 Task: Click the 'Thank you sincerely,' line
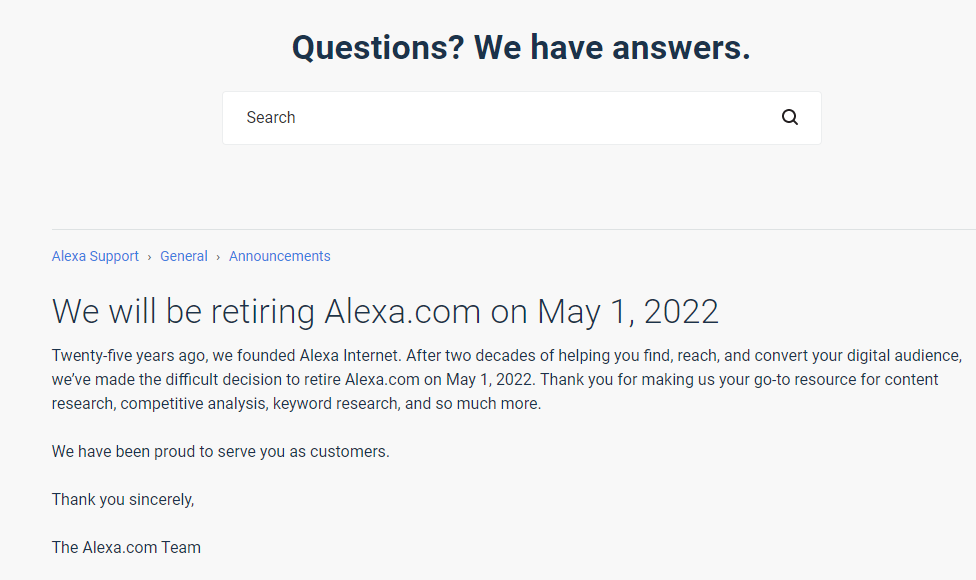(x=123, y=500)
